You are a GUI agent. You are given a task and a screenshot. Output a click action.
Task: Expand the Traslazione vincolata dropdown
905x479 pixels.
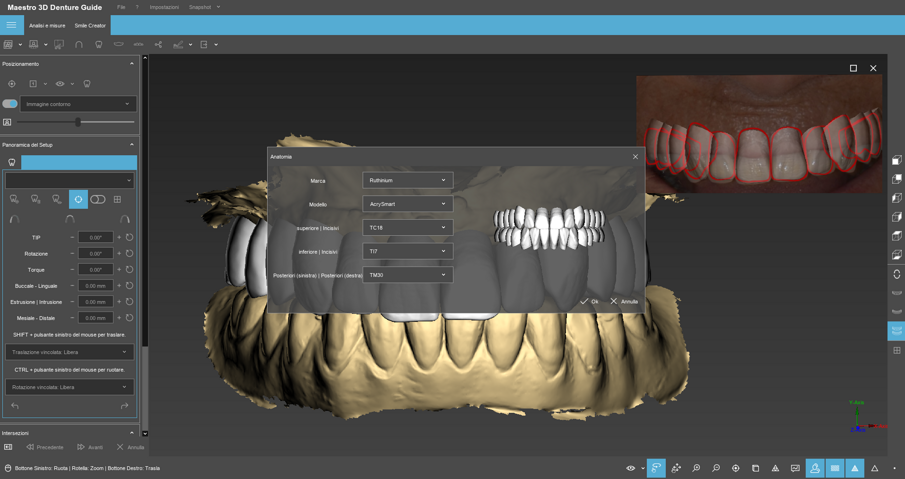[x=69, y=352]
